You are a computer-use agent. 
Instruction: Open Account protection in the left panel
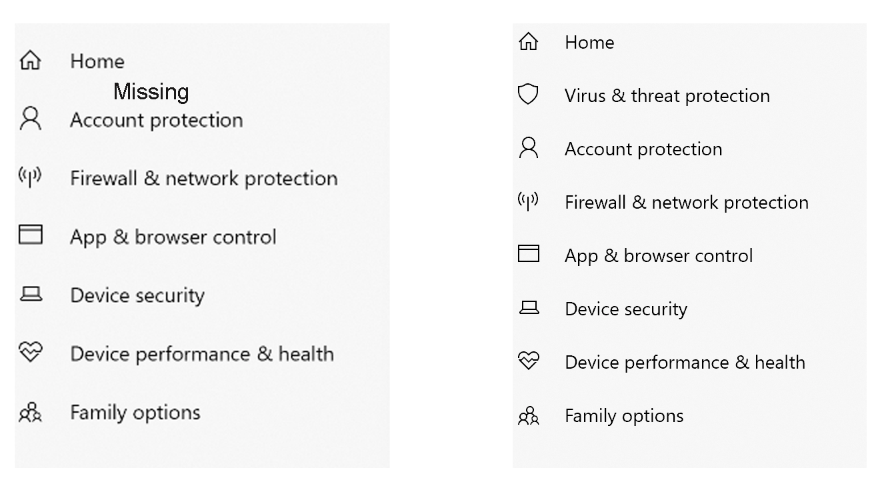[156, 120]
